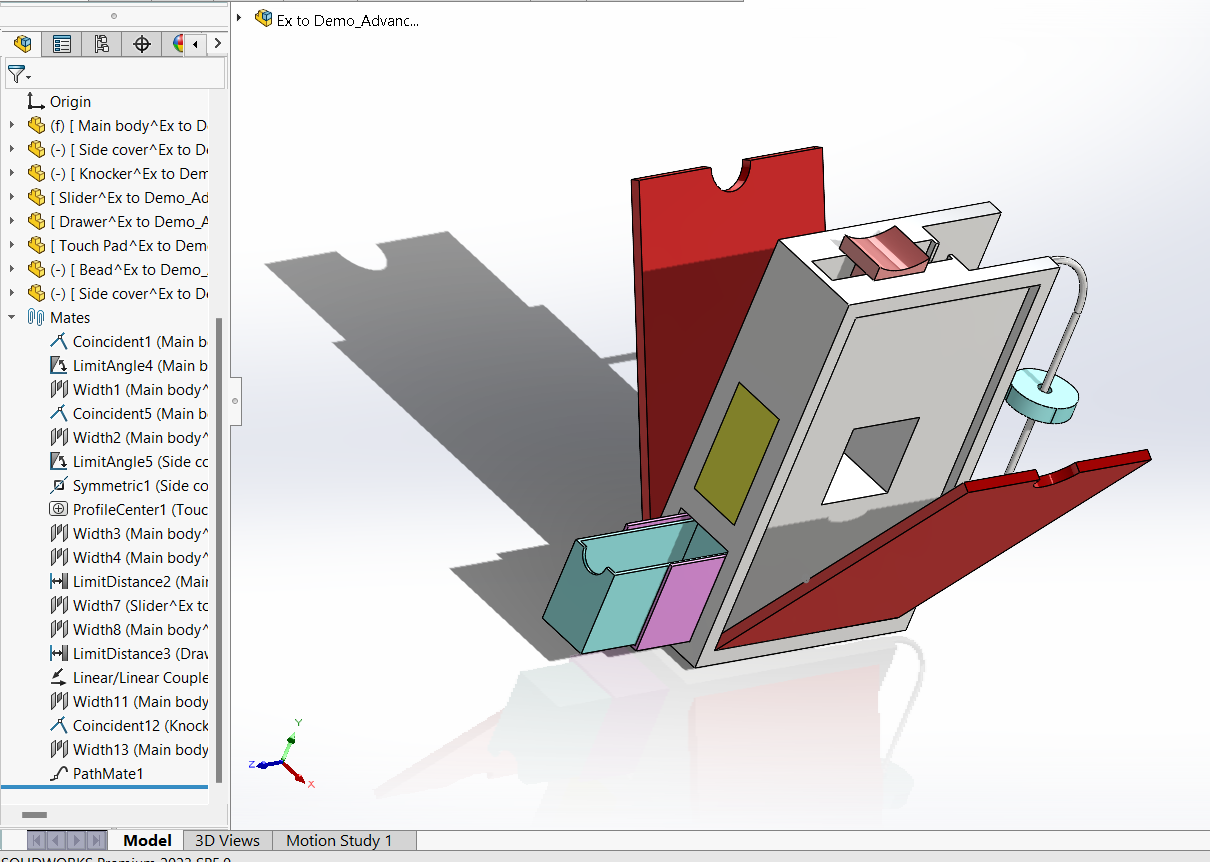1210x862 pixels.
Task: Click the Knocker component icon
Action: [36, 173]
